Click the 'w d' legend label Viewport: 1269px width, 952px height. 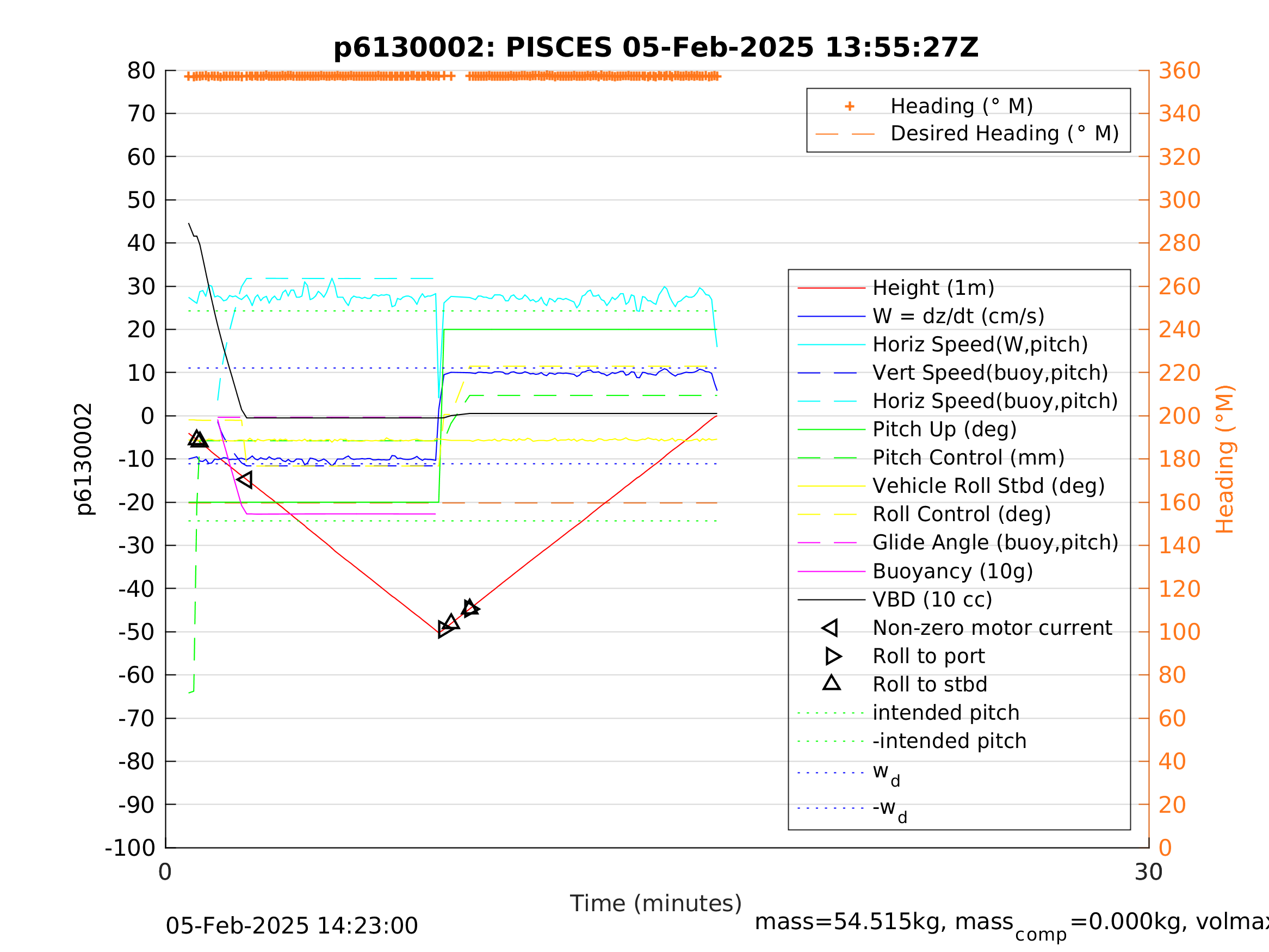[887, 774]
